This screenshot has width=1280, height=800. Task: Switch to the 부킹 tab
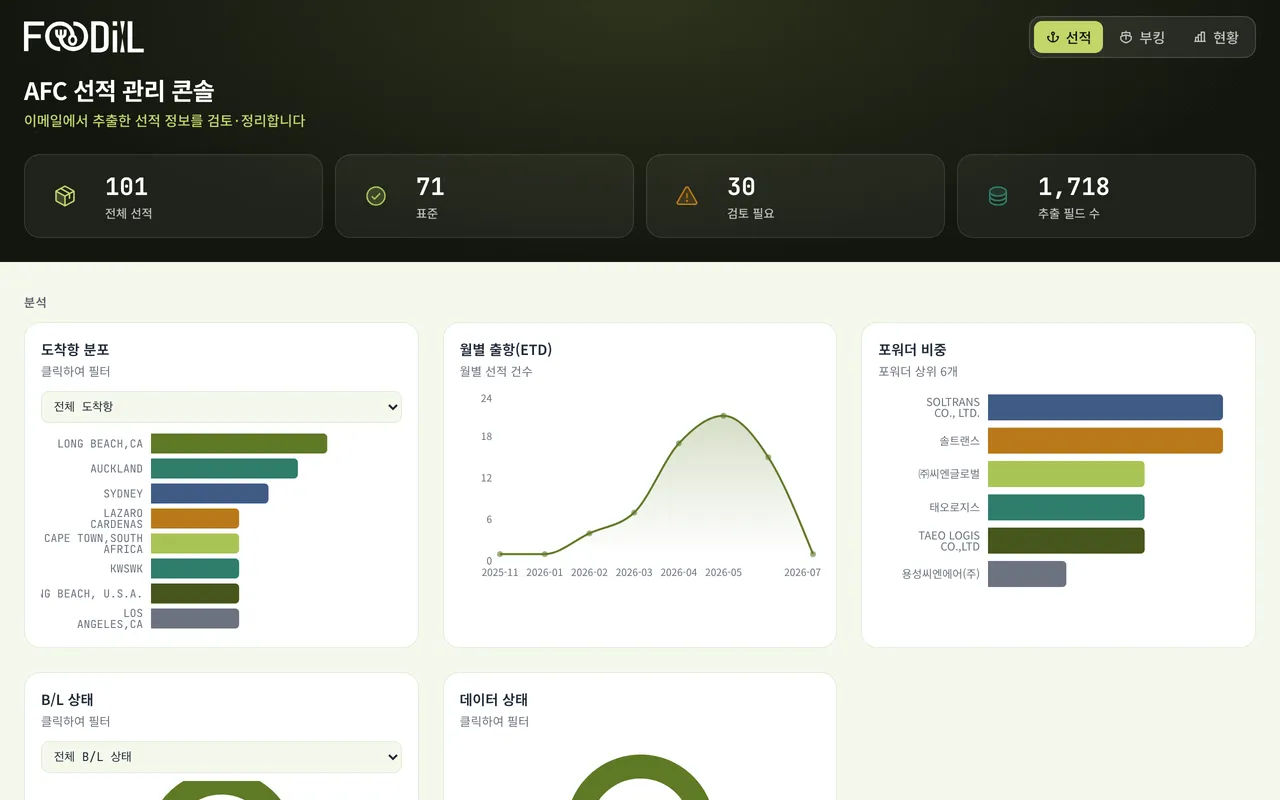[1142, 37]
